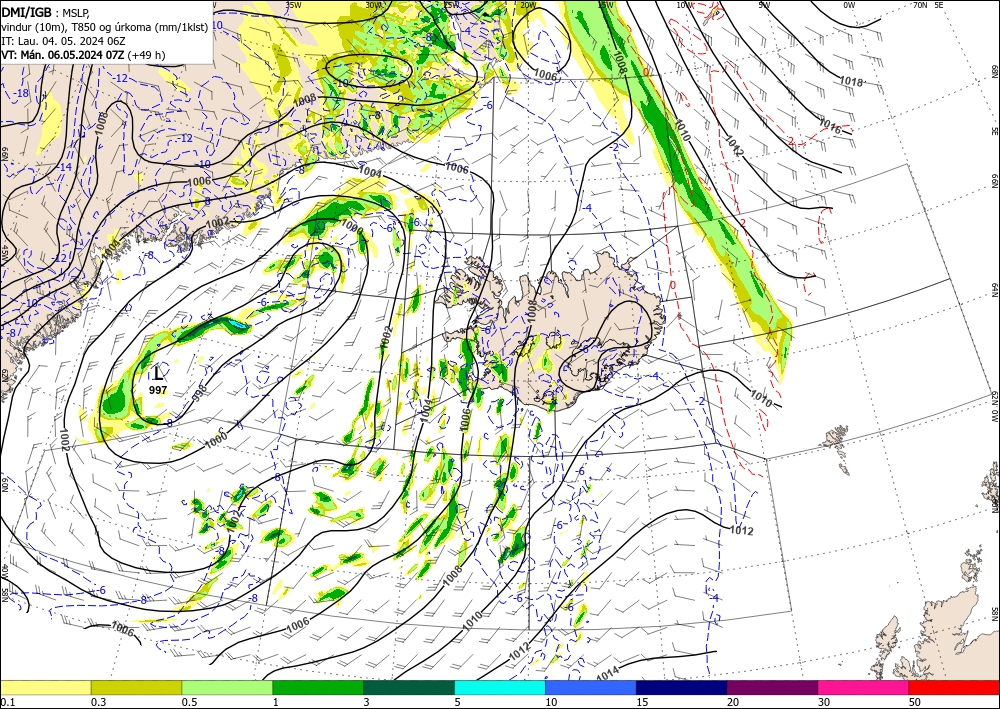
Task: Click the '30W' longitude label
Action: (x=374, y=5)
